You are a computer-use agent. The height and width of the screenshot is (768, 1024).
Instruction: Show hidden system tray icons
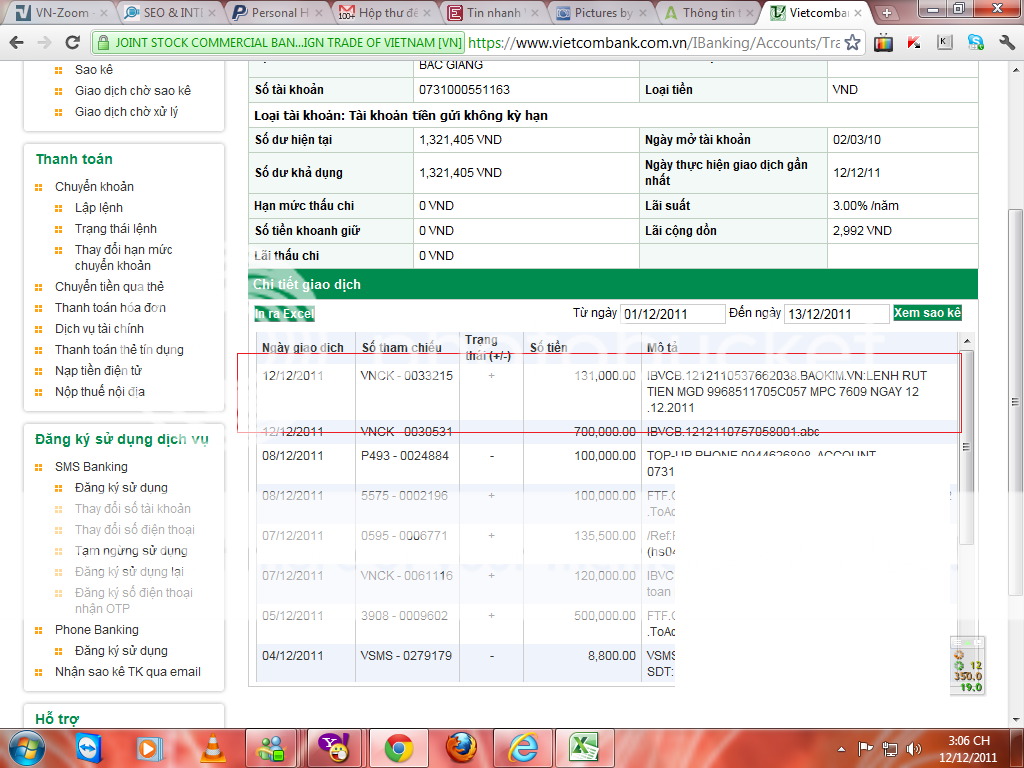[x=841, y=749]
